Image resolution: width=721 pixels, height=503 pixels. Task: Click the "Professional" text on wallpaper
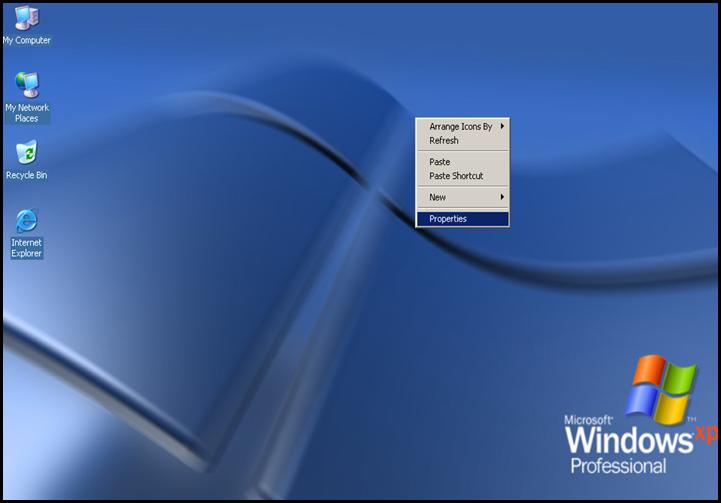(617, 466)
